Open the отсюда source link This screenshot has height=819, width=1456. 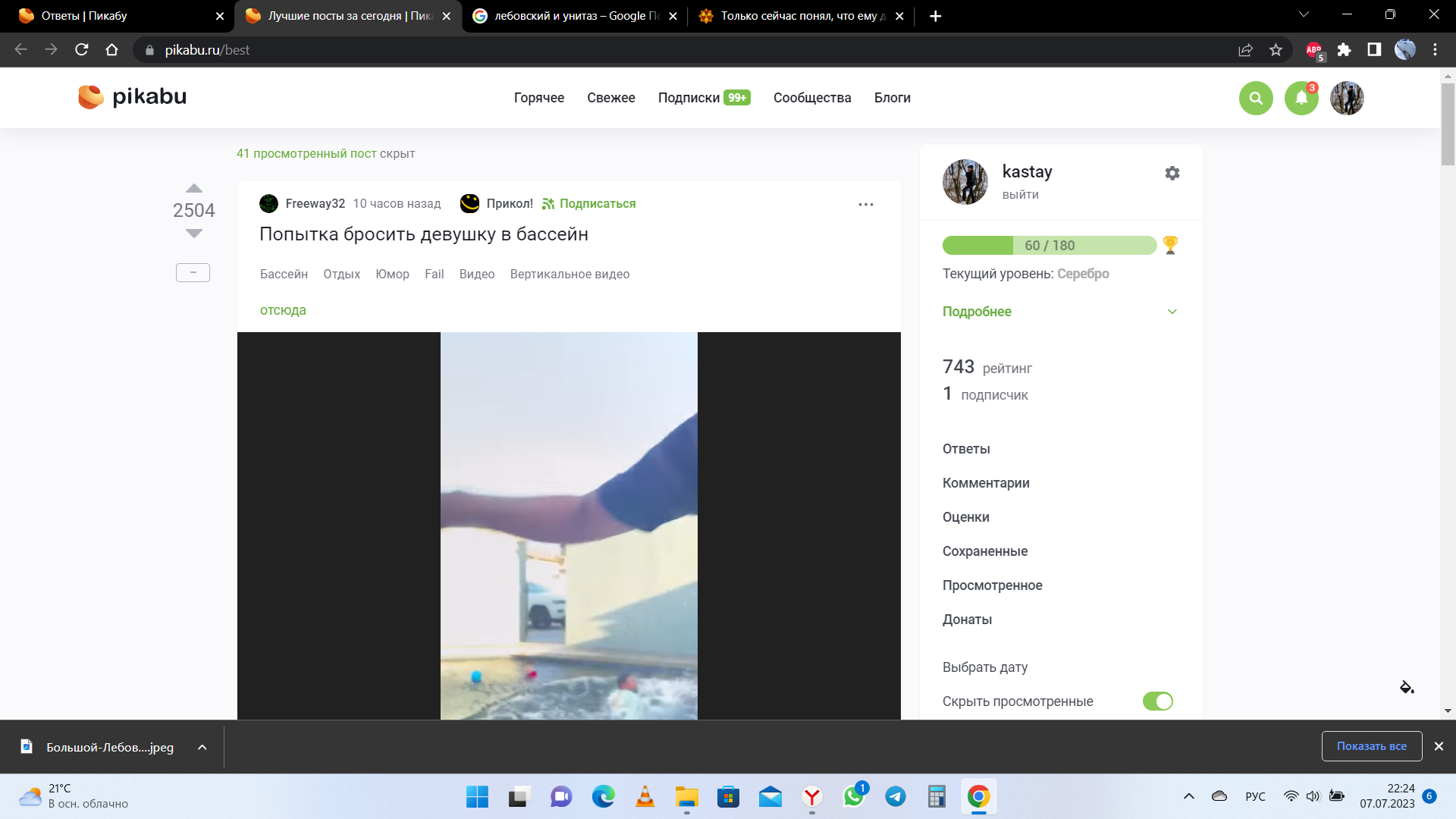[283, 310]
